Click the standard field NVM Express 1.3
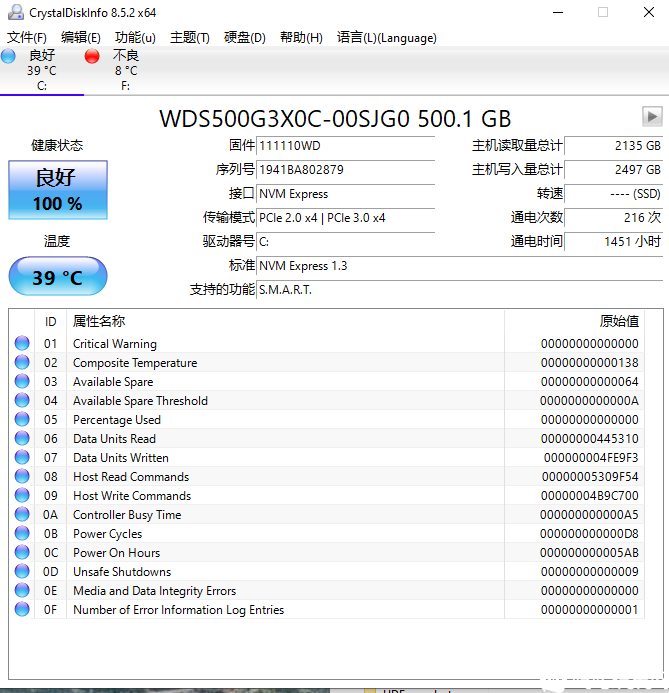 click(460, 266)
